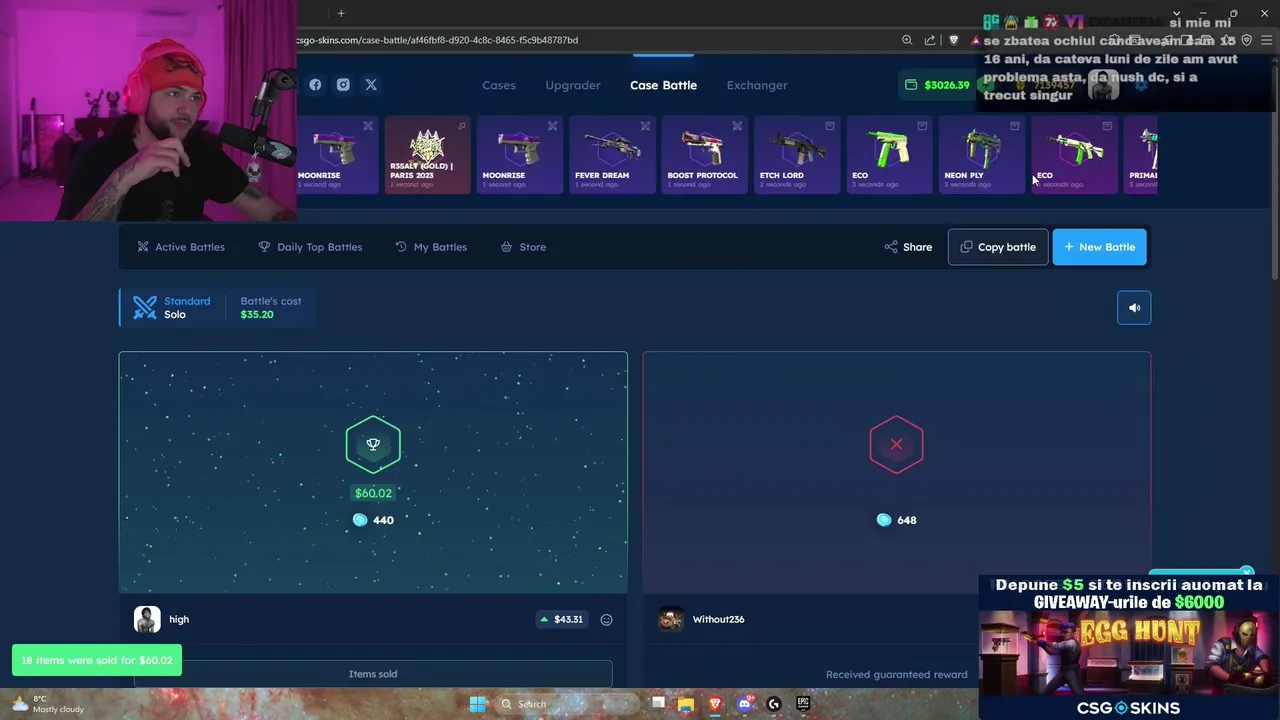Click the R3SALT (Gold) Paris 2023 sticker card
The height and width of the screenshot is (720, 1280).
coord(427,155)
